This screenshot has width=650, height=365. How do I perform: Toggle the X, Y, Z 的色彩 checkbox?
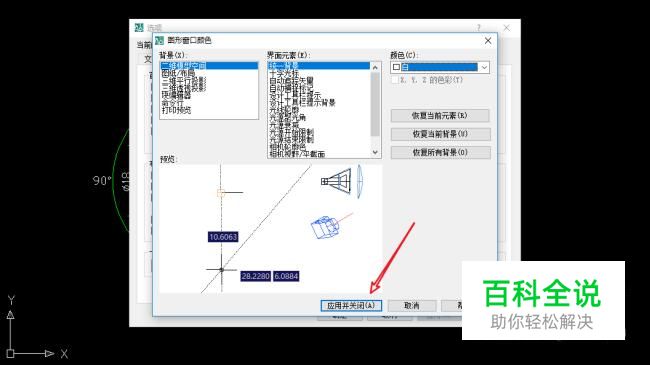click(395, 80)
